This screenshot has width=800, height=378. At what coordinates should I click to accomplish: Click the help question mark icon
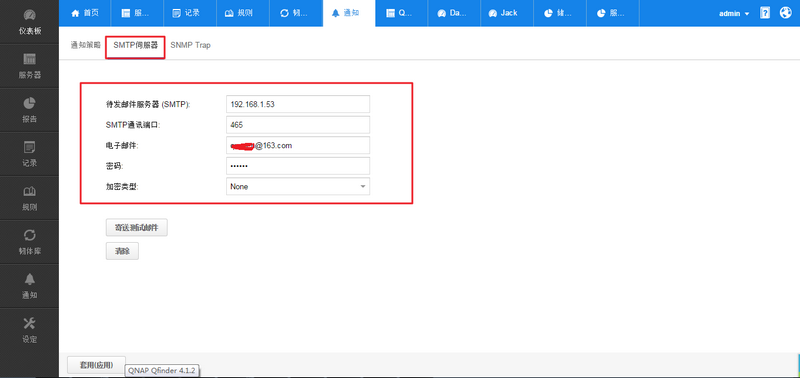coord(764,13)
